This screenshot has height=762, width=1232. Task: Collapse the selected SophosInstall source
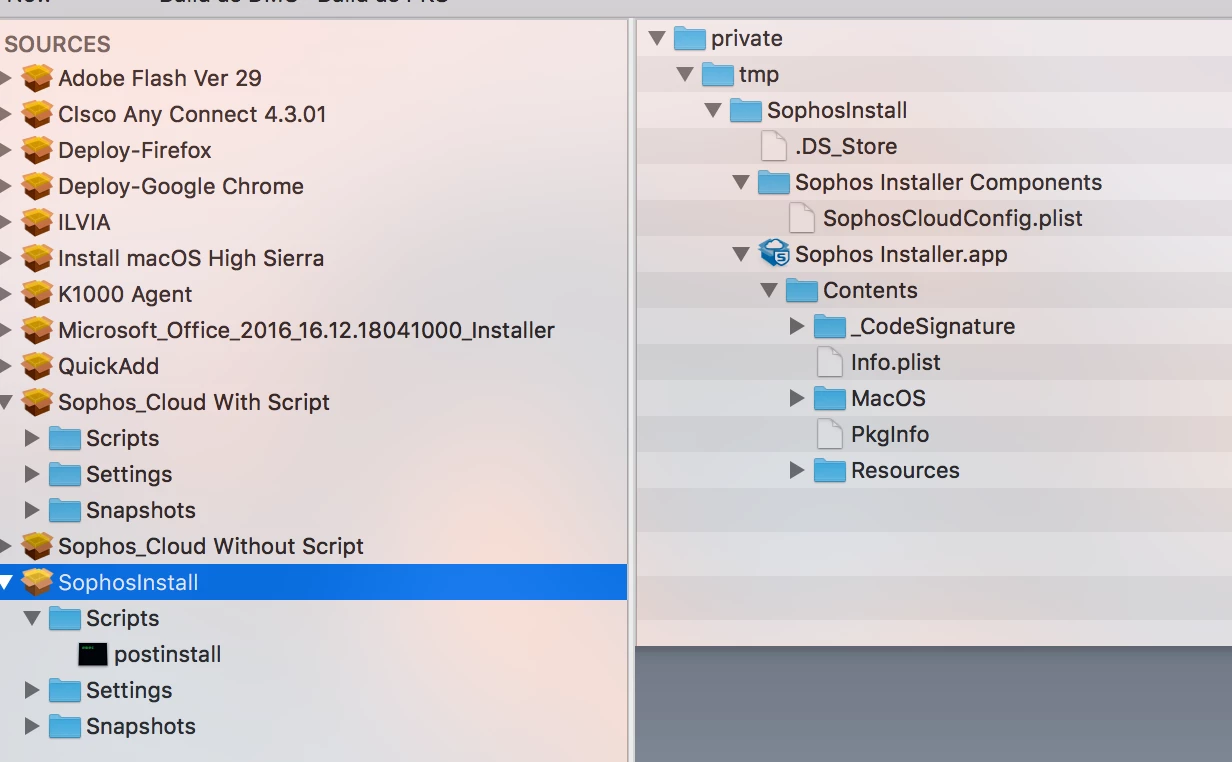(5, 582)
